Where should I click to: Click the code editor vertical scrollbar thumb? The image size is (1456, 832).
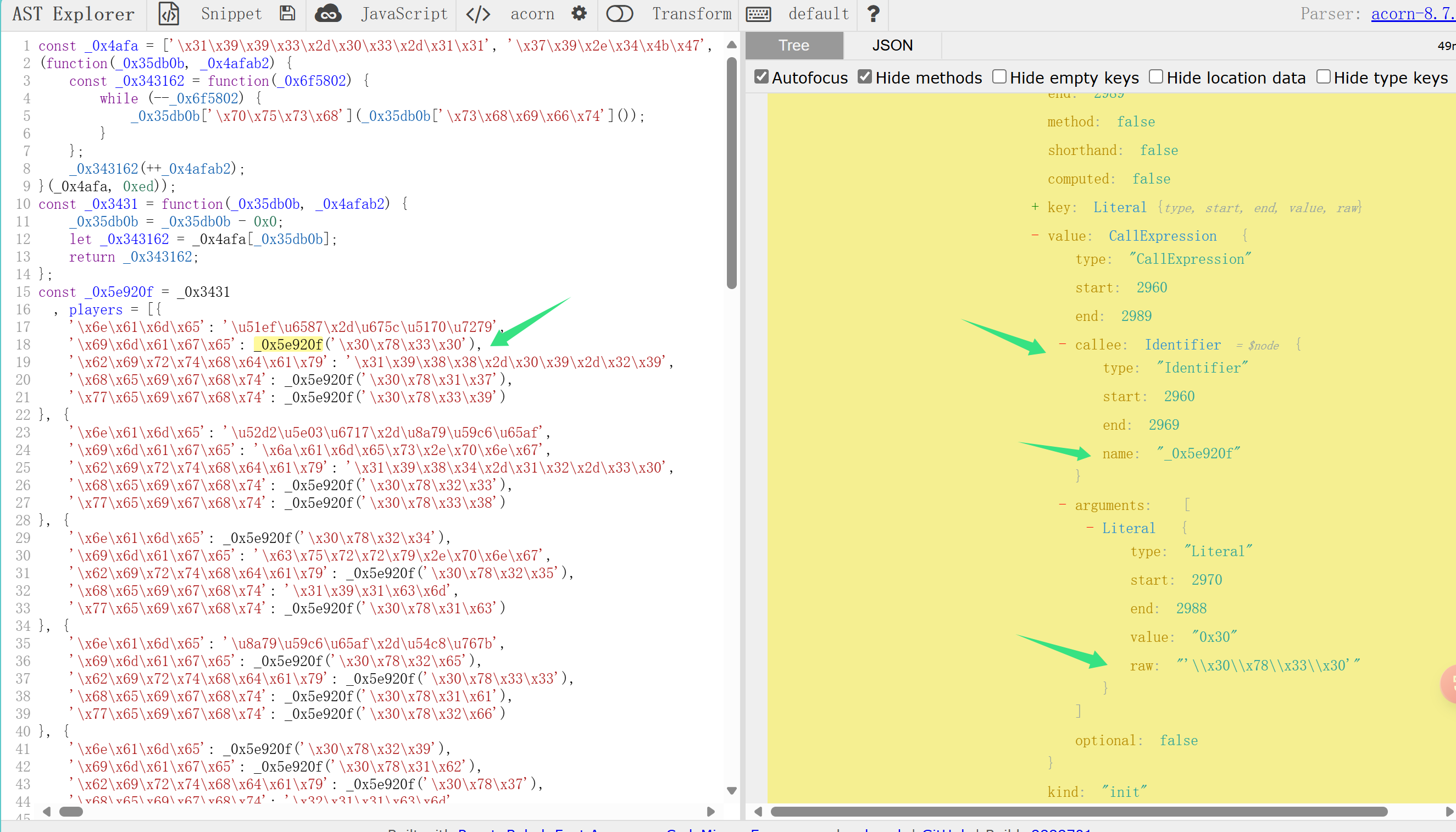(732, 171)
